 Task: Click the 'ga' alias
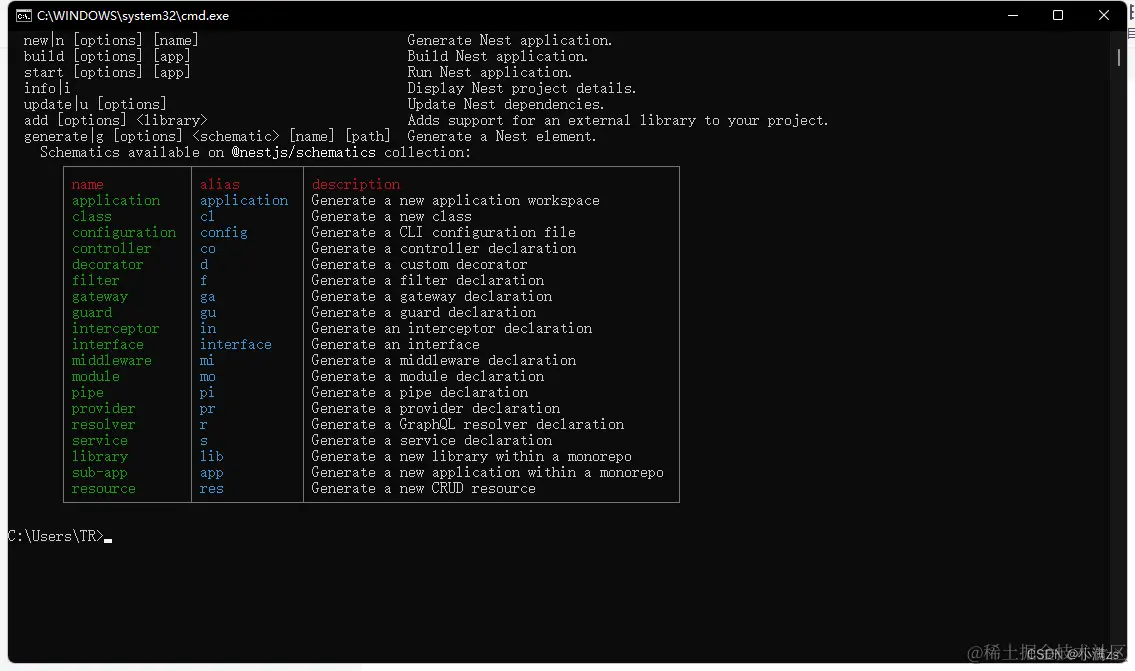click(208, 297)
